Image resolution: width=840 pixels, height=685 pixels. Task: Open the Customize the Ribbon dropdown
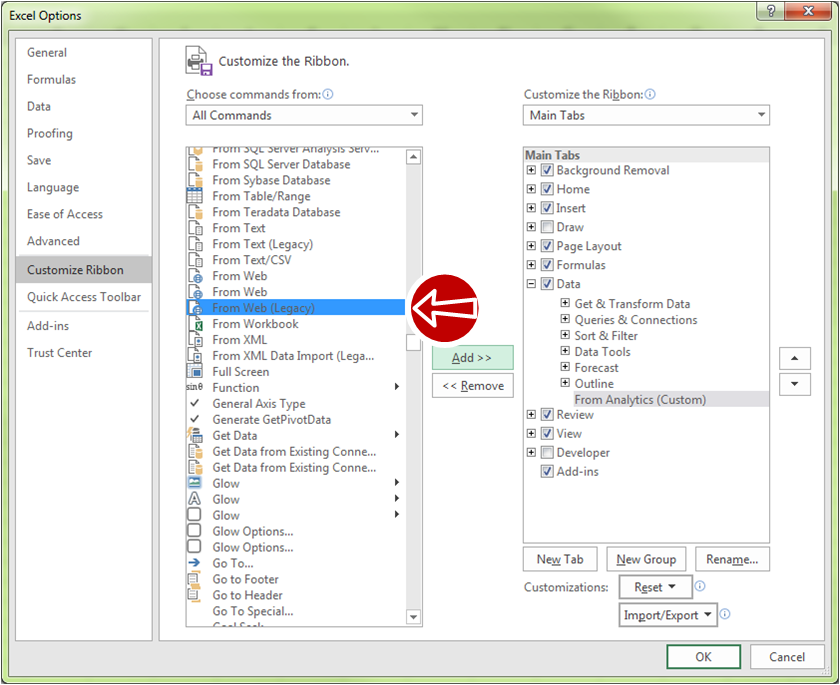[646, 115]
